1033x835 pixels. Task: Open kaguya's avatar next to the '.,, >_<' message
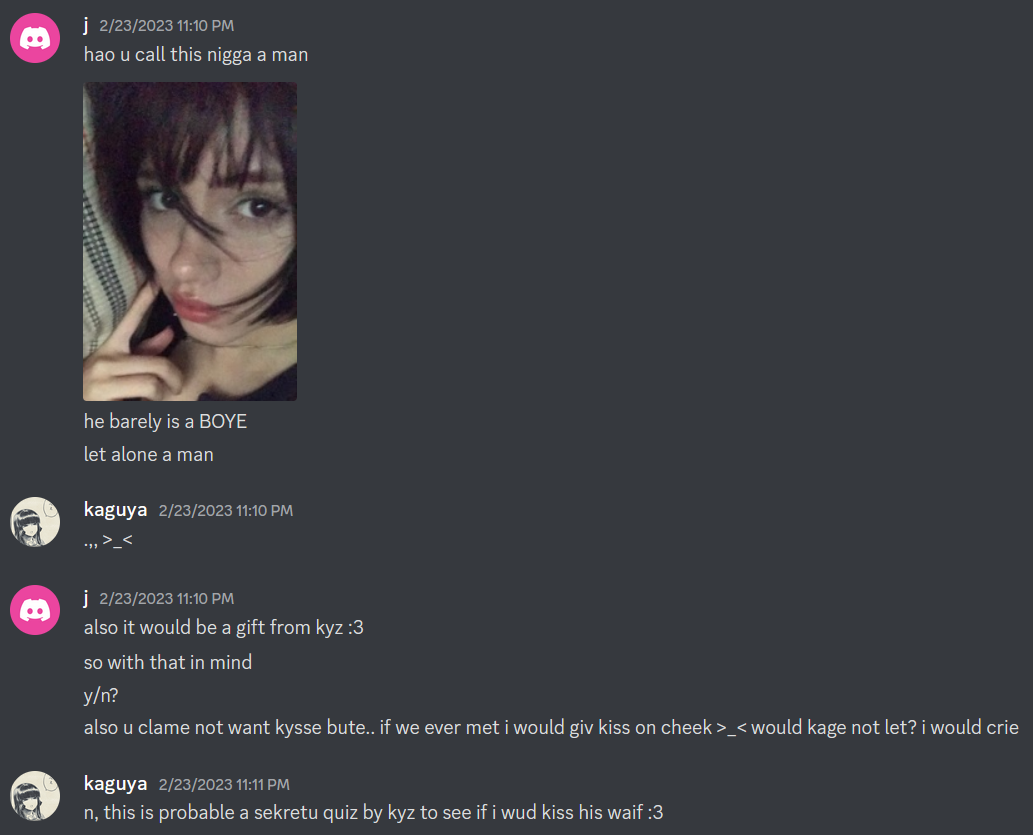click(x=35, y=522)
